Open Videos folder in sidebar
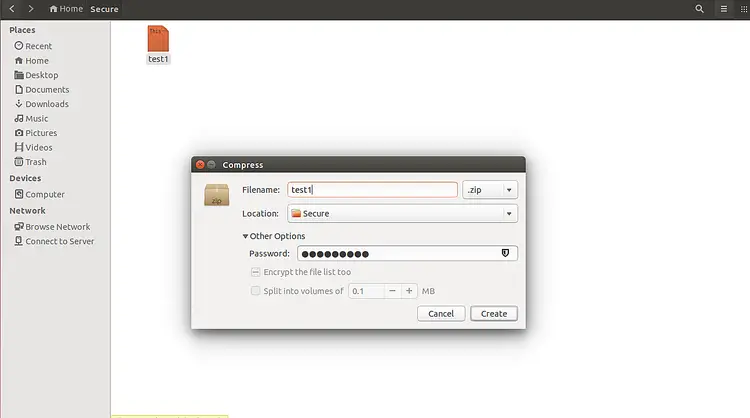Viewport: 750px width, 418px height. 33,147
